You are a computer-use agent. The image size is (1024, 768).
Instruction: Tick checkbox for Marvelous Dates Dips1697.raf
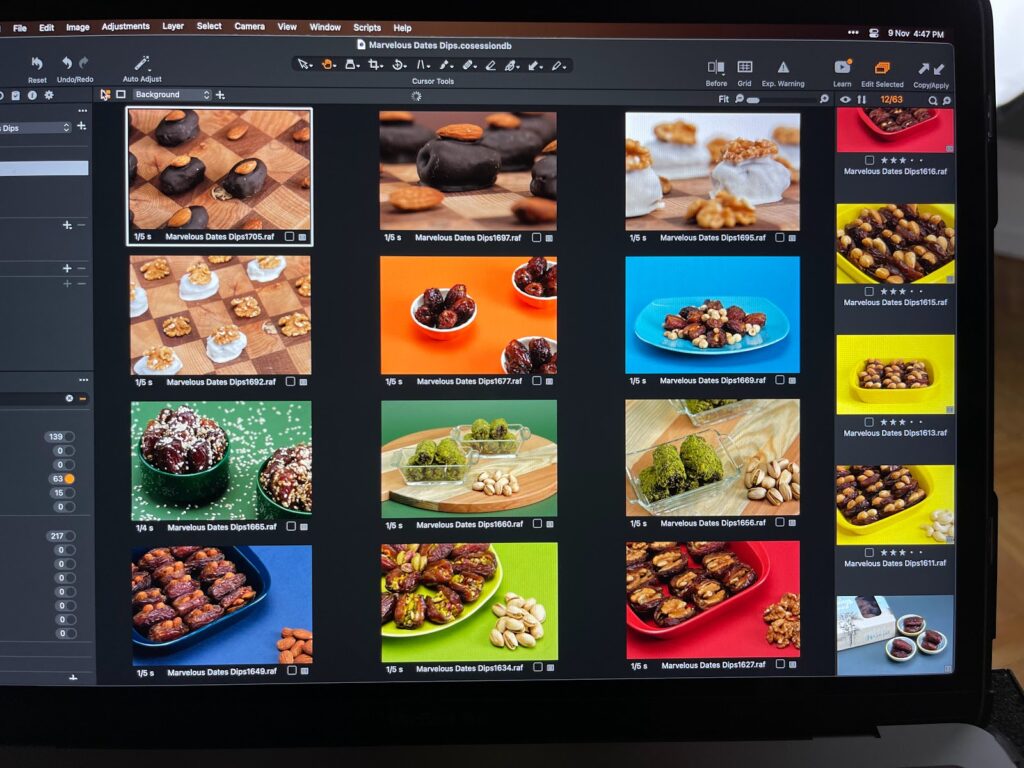tap(536, 238)
